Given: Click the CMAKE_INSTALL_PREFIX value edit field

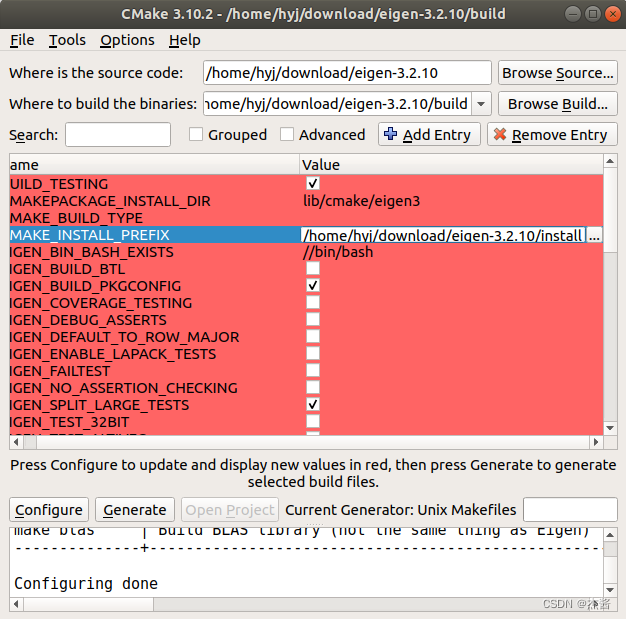Looking at the screenshot, I should 443,235.
